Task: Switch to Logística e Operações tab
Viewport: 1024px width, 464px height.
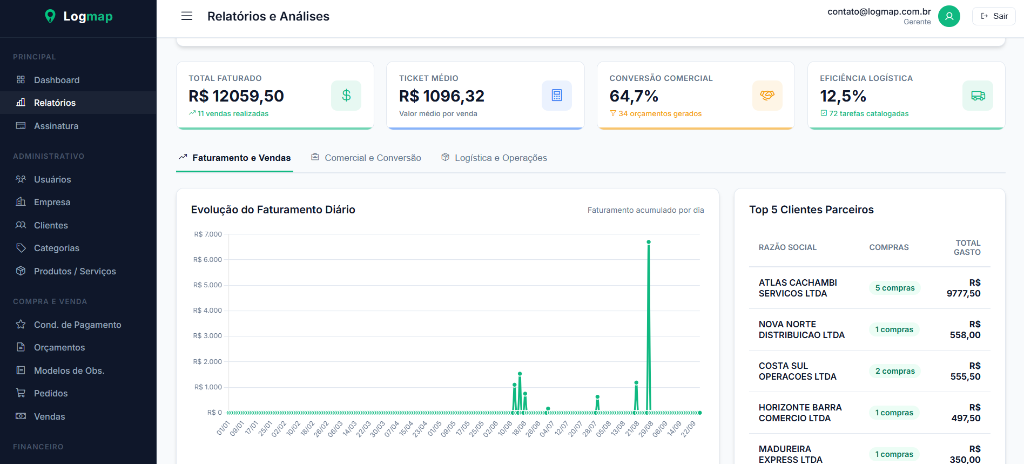Action: coord(494,158)
